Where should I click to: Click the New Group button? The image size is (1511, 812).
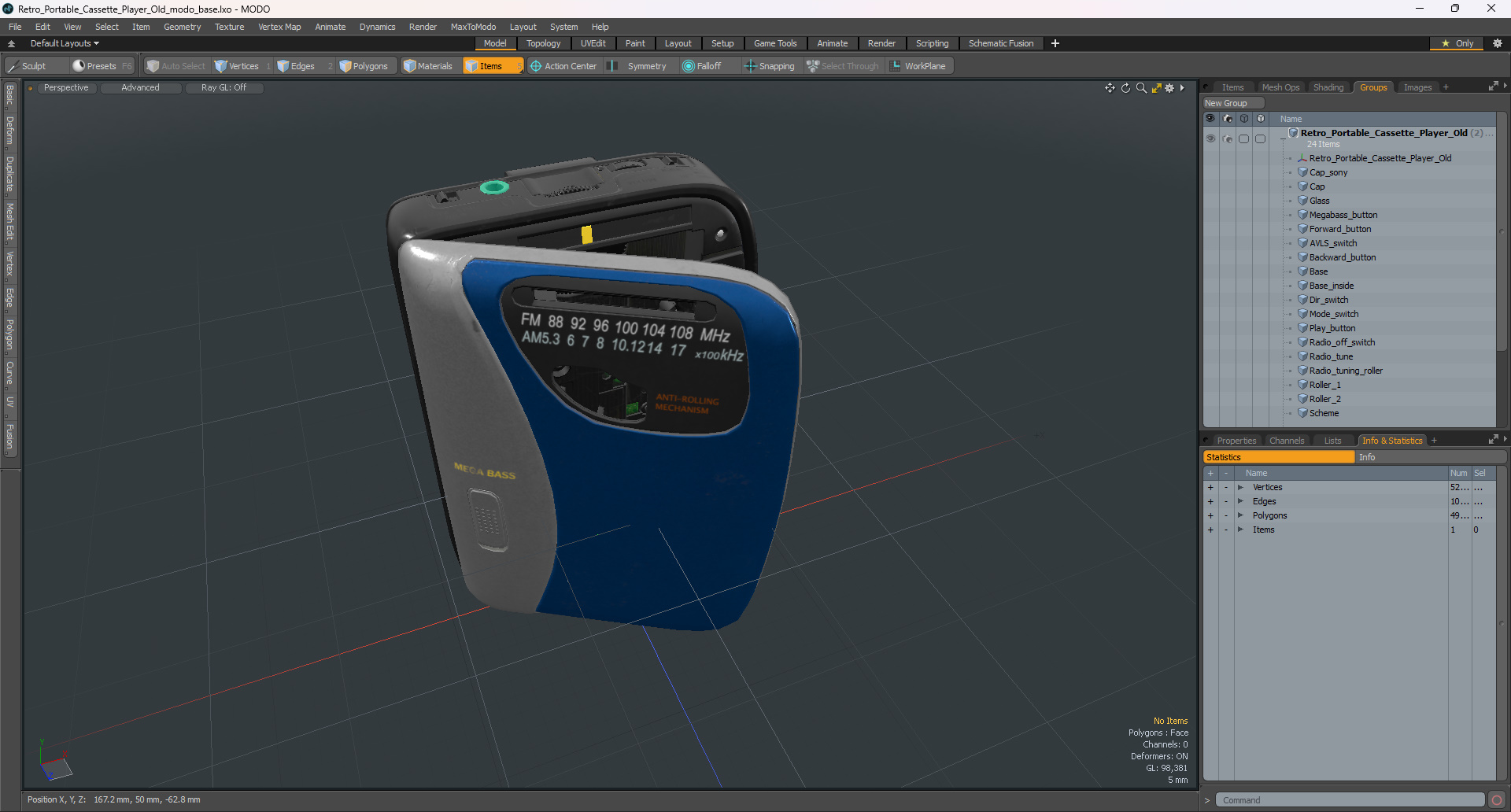[1232, 103]
